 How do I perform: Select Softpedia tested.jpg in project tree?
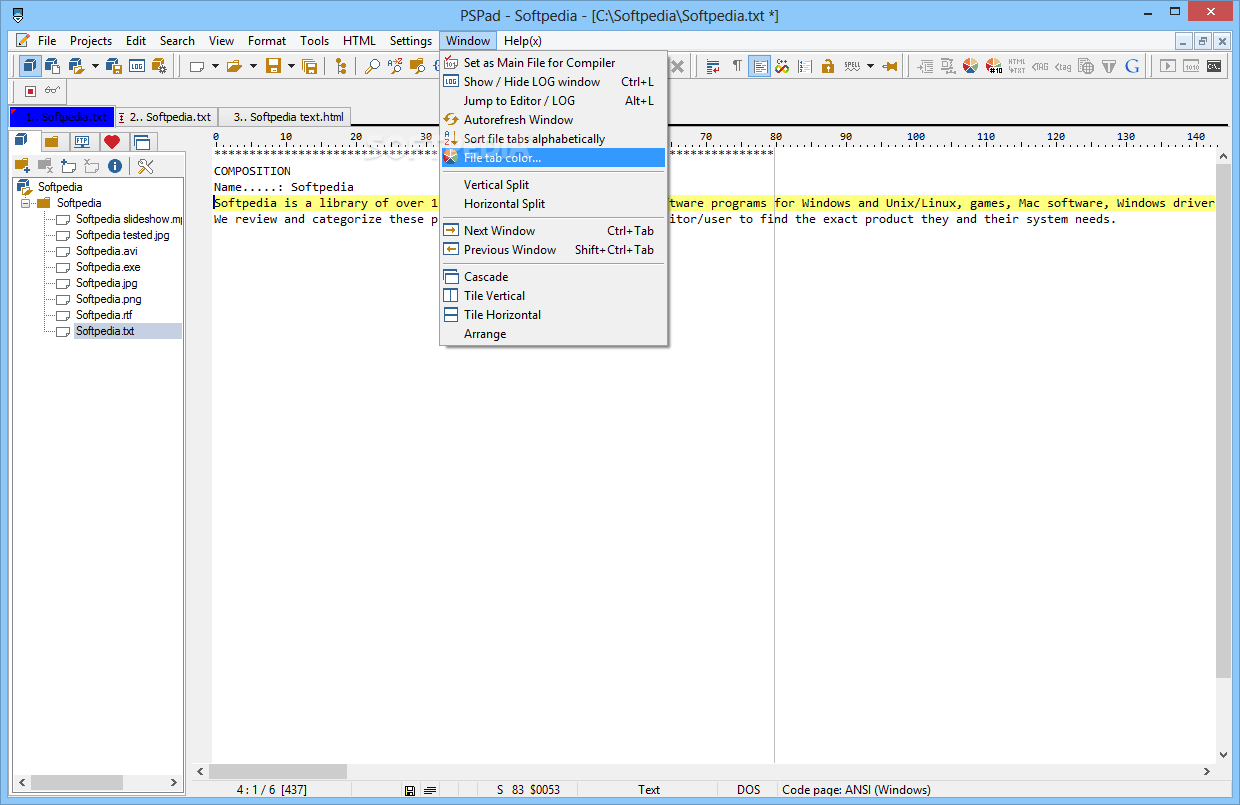click(123, 235)
